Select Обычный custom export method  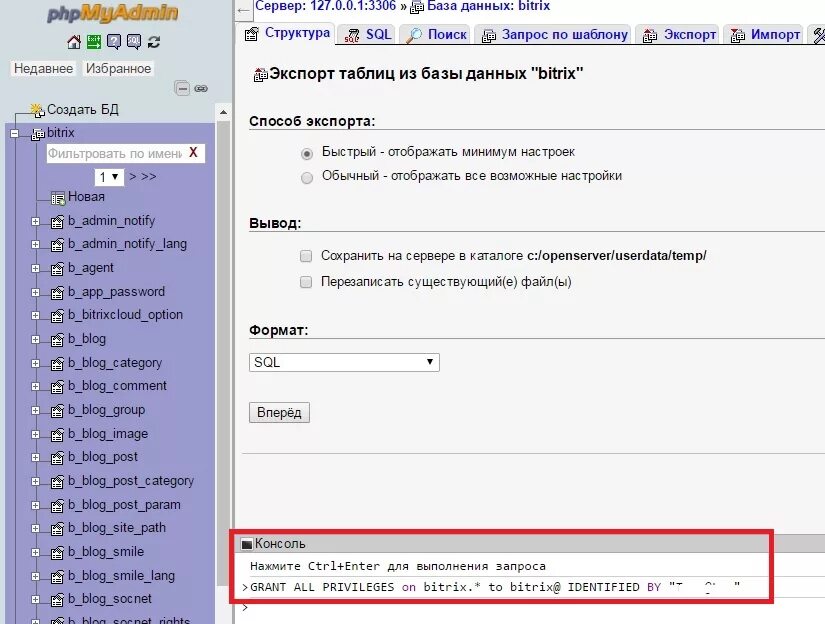pos(307,178)
